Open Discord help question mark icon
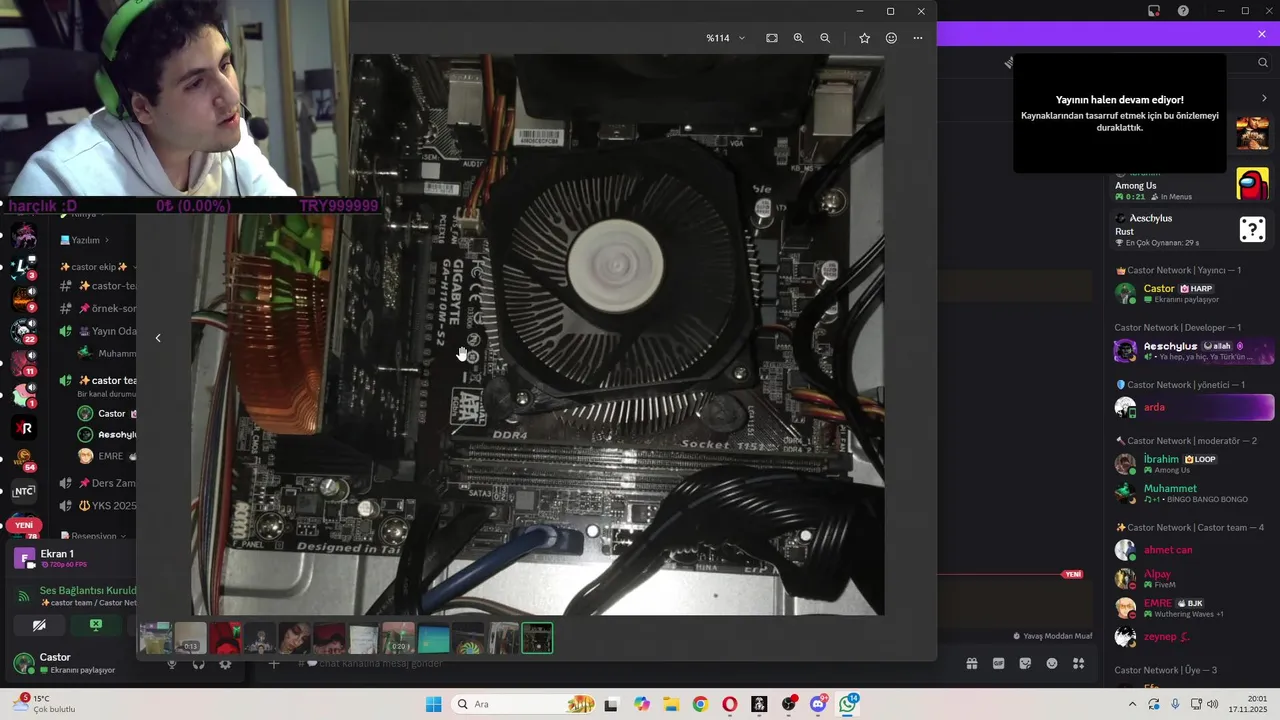The width and height of the screenshot is (1280, 720). click(x=1183, y=11)
